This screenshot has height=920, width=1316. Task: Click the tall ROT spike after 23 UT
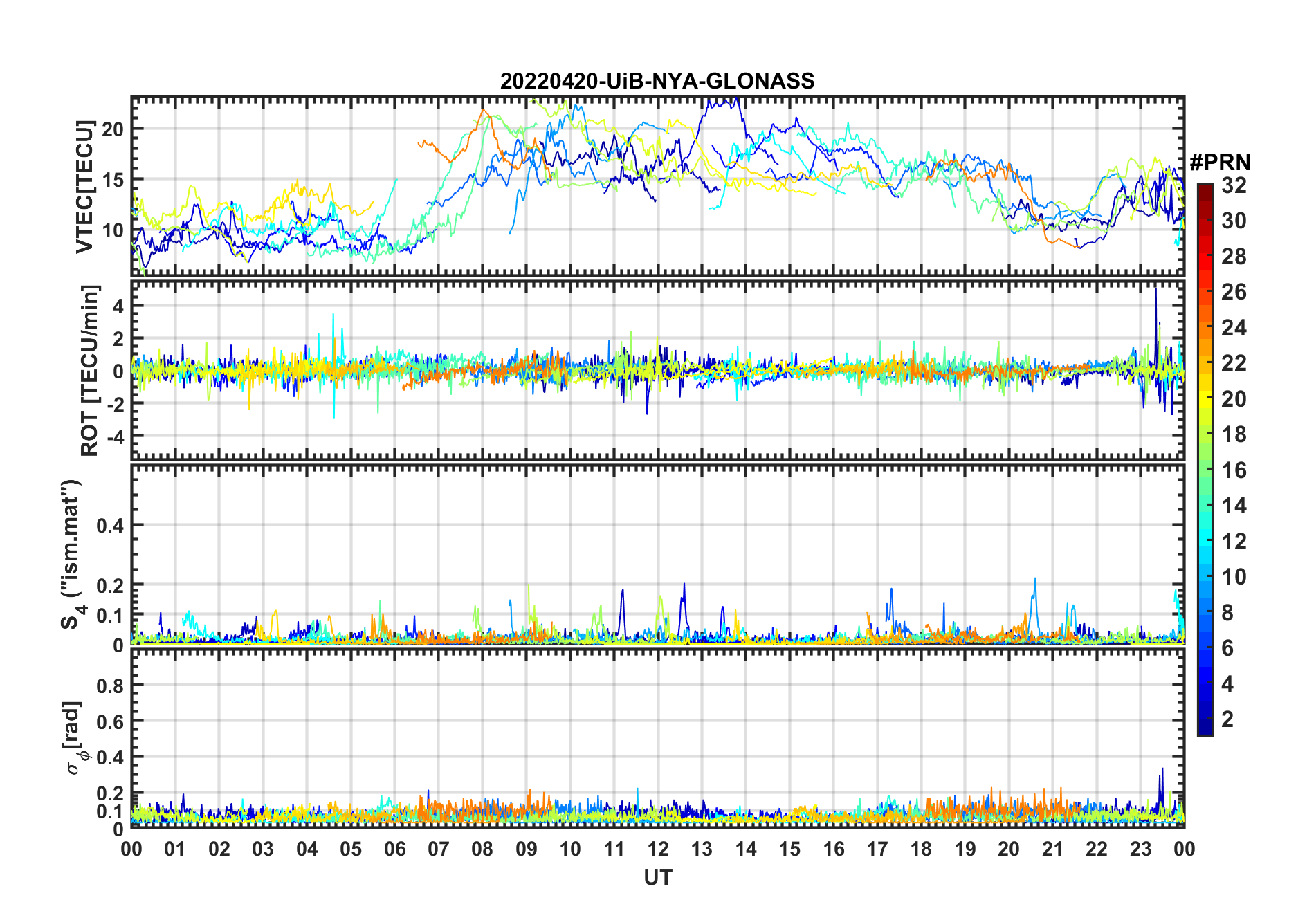click(1155, 291)
